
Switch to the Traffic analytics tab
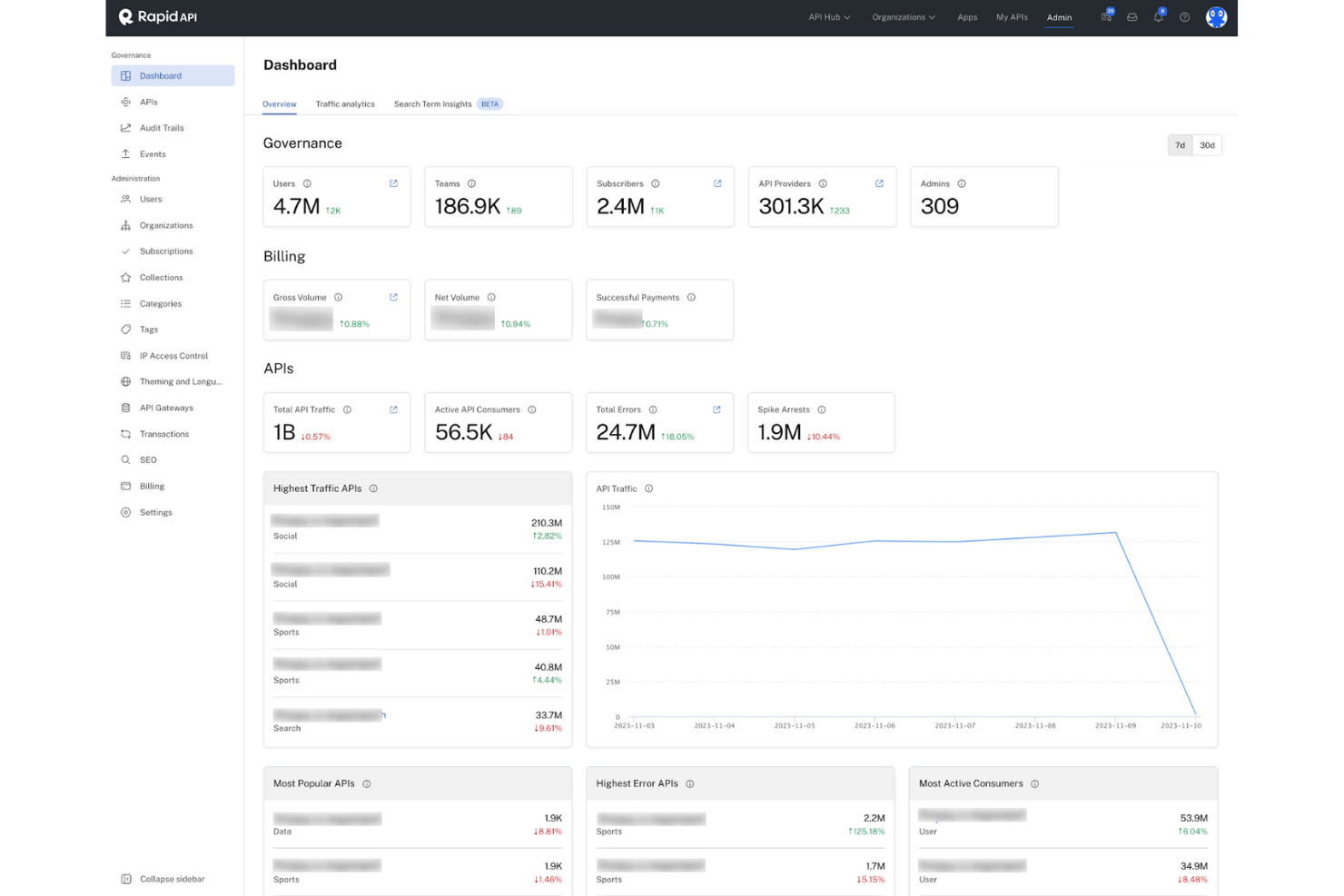click(345, 103)
